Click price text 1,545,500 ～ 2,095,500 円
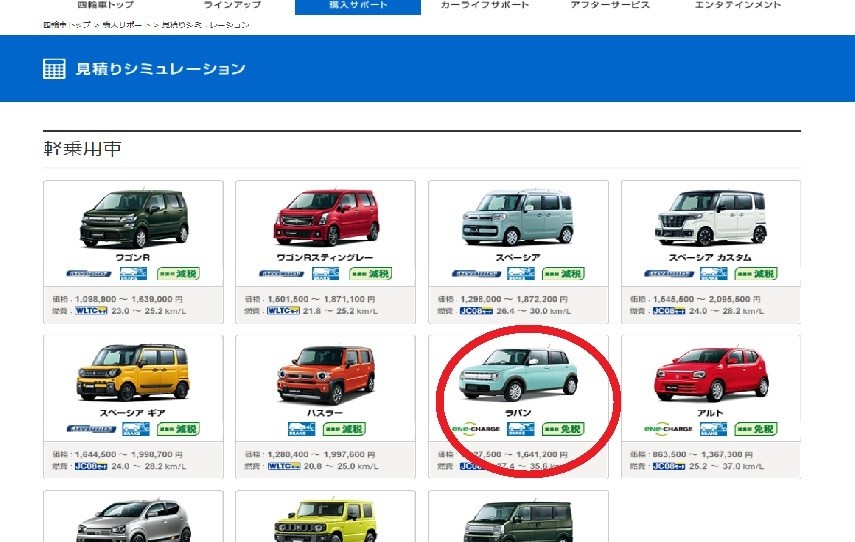This screenshot has width=855, height=542. (706, 299)
